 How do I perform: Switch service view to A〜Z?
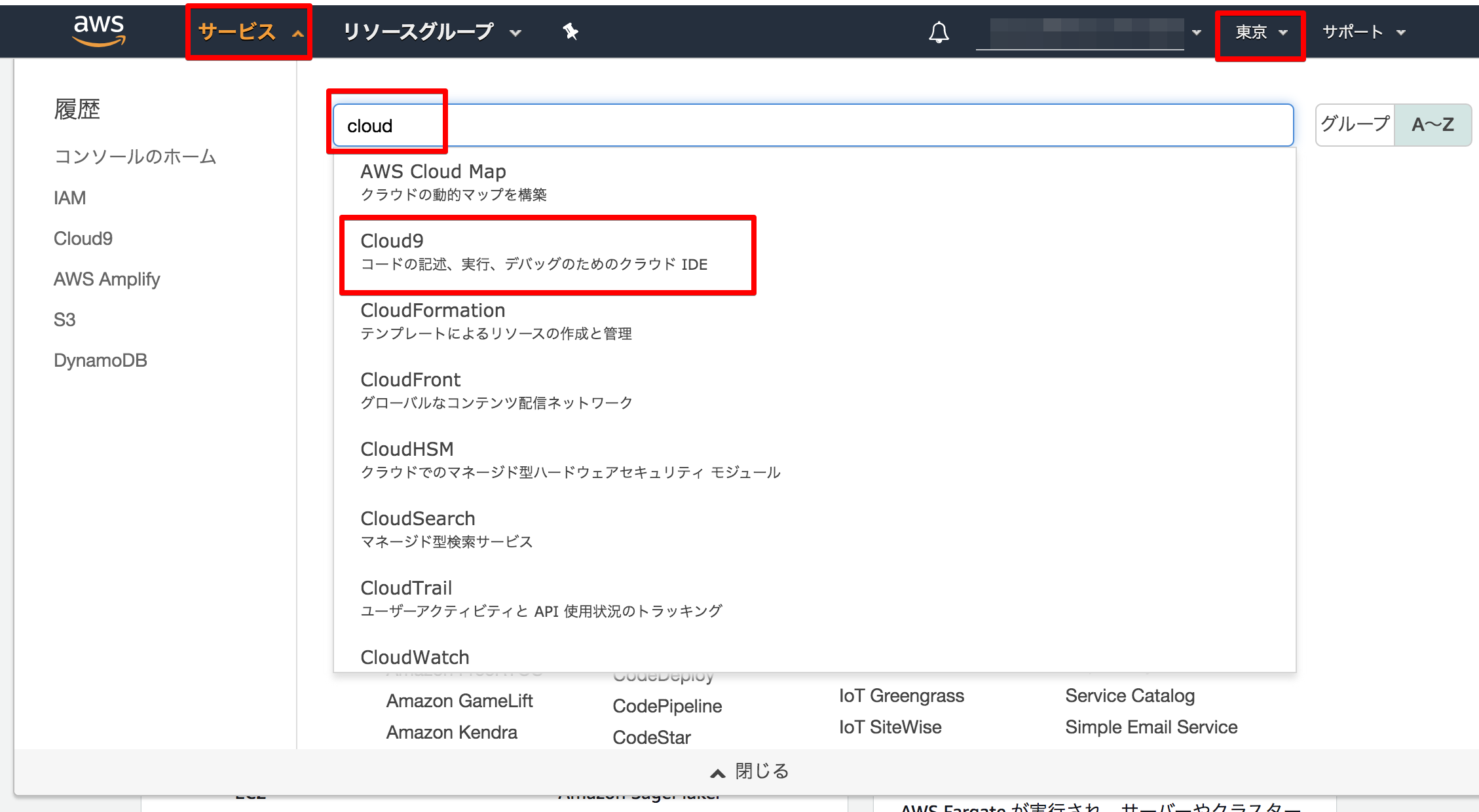[x=1432, y=124]
